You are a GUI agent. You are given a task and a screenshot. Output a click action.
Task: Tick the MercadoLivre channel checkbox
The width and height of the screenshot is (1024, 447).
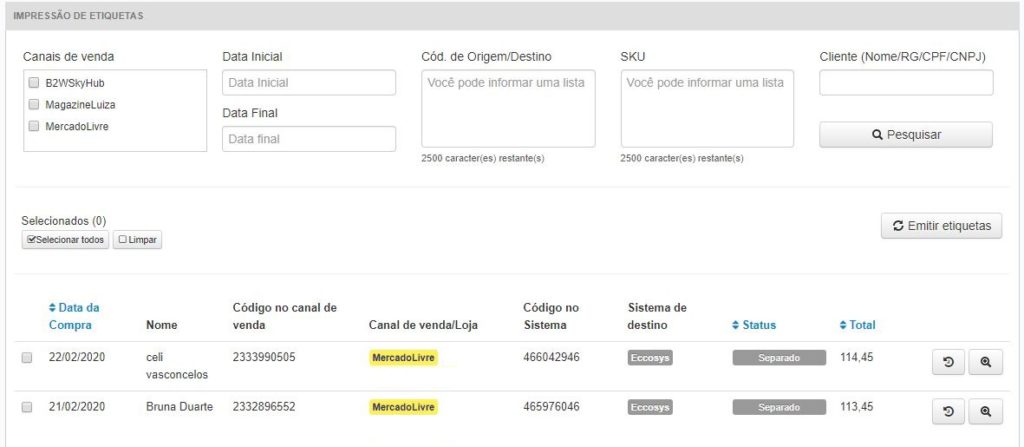tap(34, 127)
